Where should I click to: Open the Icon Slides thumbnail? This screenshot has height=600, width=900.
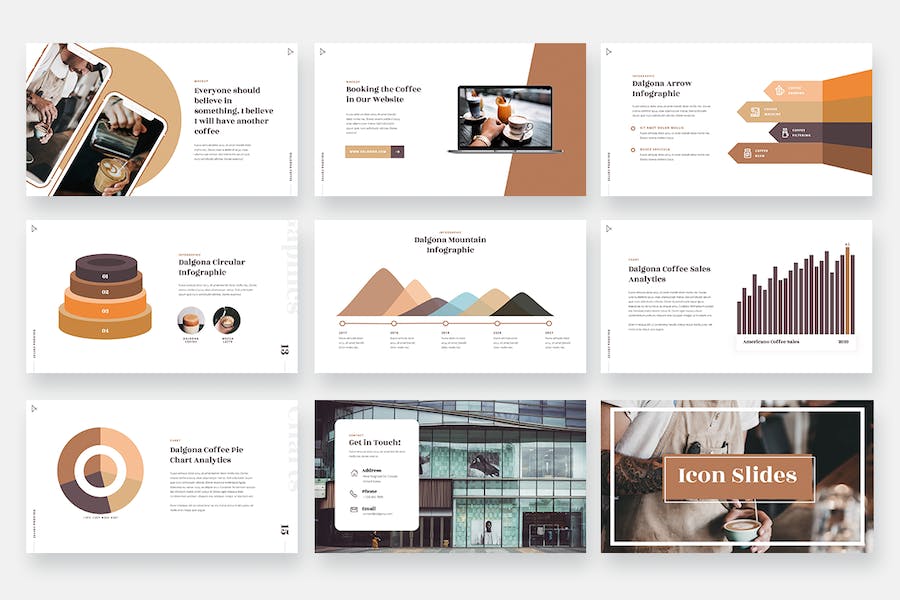[x=737, y=477]
